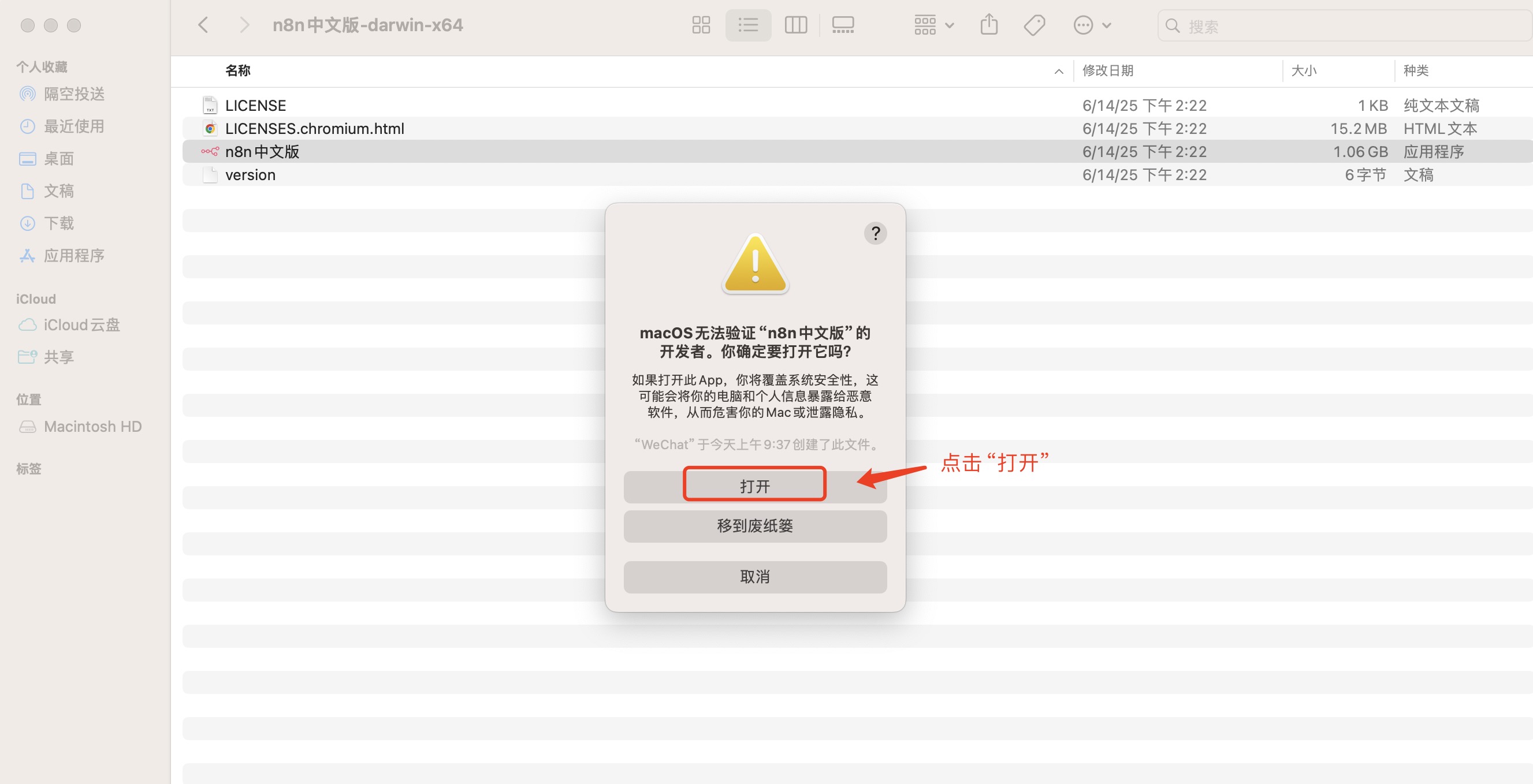Click the 移到废纸篓 button
1533x784 pixels.
point(754,526)
